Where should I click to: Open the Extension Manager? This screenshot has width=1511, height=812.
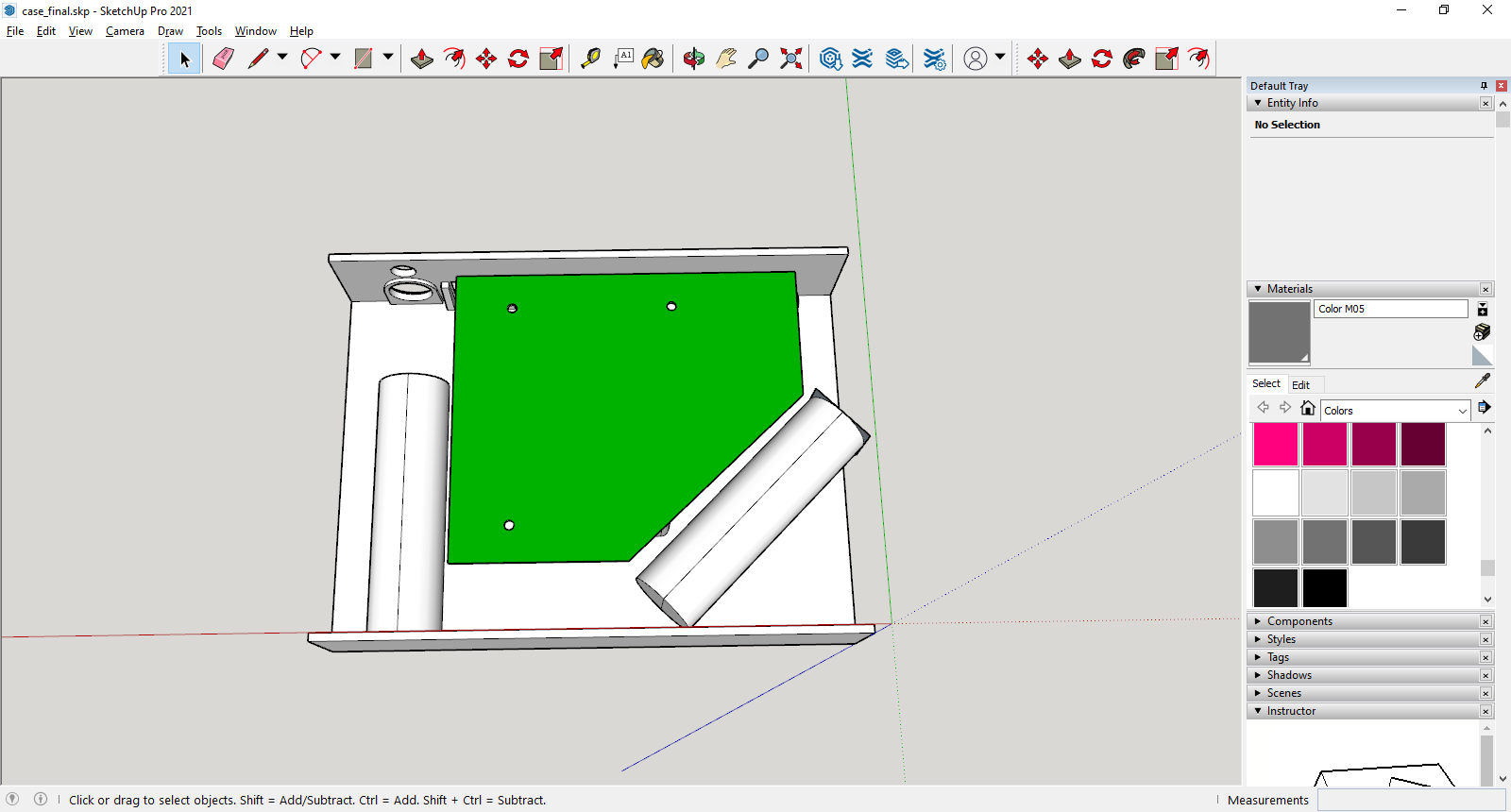(934, 59)
